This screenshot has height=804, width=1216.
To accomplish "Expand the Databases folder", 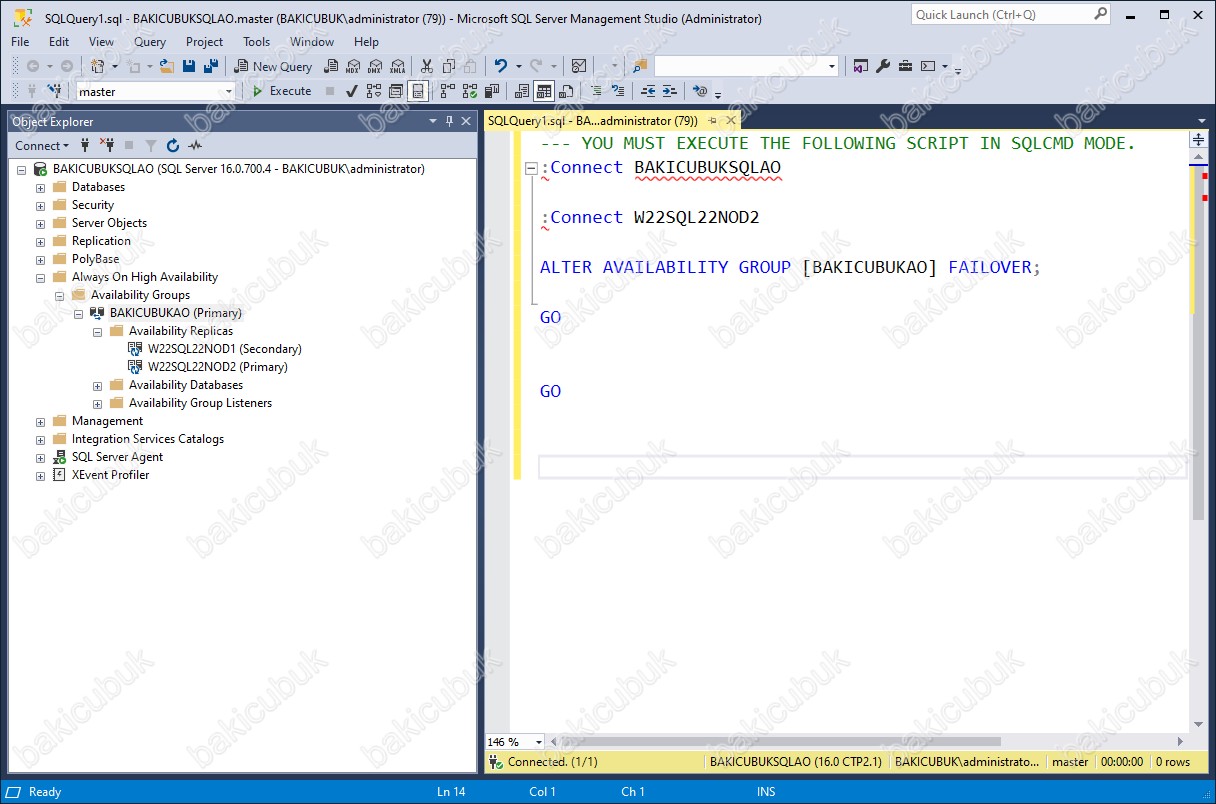I will tap(41, 188).
